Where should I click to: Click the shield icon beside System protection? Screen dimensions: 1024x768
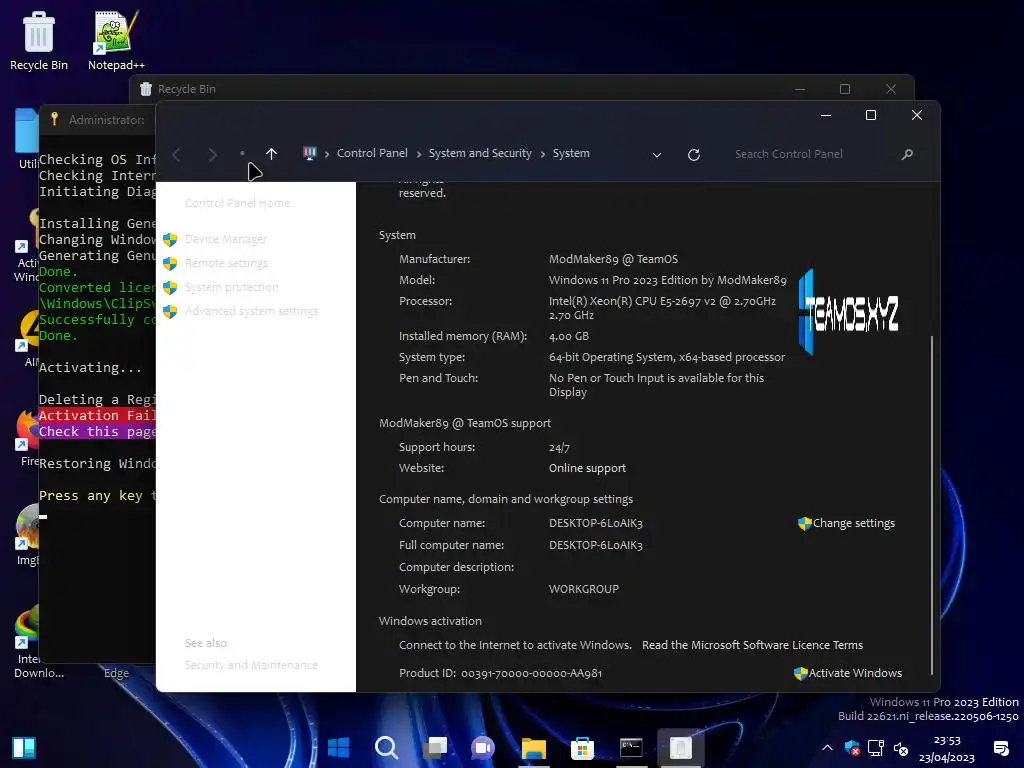(x=170, y=288)
